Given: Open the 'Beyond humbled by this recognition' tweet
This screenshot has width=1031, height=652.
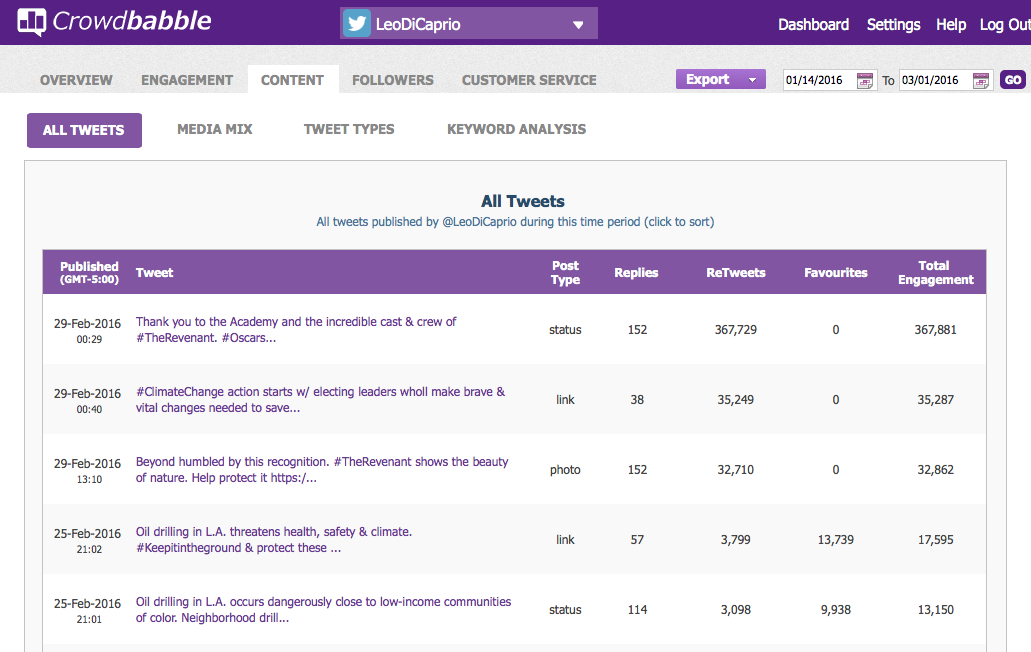Looking at the screenshot, I should (x=322, y=469).
